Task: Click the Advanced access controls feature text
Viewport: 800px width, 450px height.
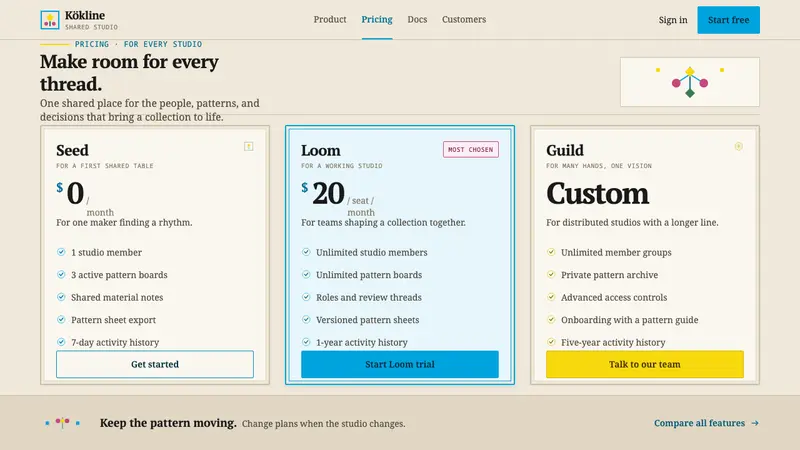Action: pyautogui.click(x=614, y=297)
